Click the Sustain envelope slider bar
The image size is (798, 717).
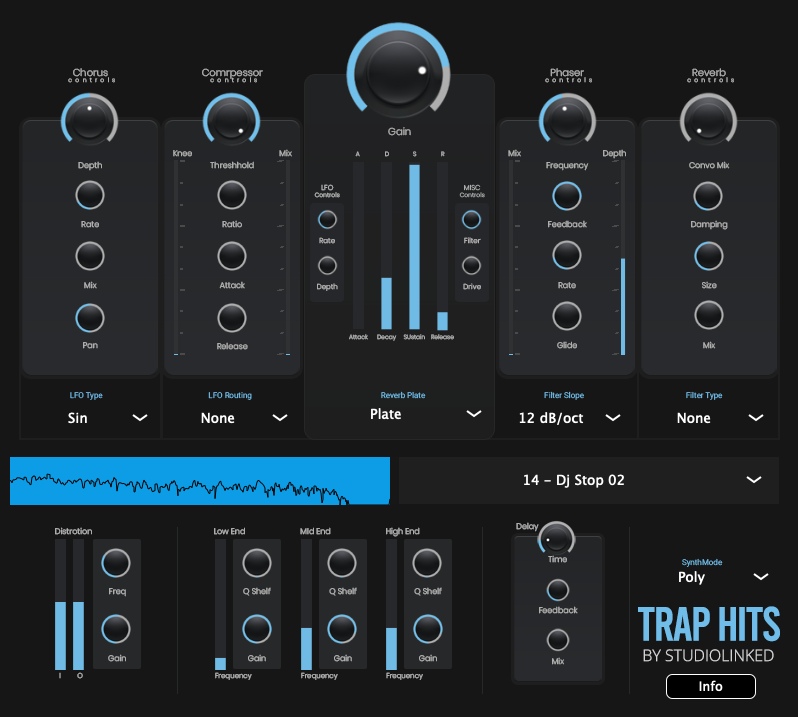414,248
